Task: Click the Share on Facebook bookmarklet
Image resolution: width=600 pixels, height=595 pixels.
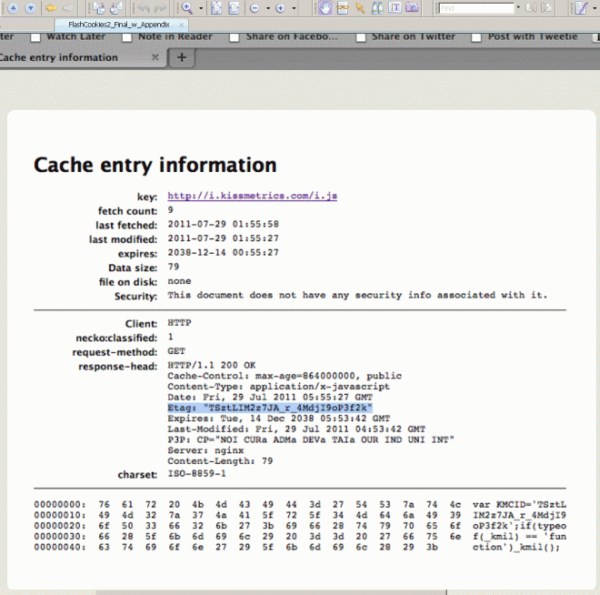Action: point(284,37)
